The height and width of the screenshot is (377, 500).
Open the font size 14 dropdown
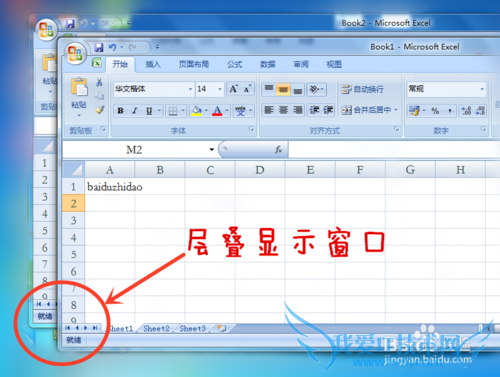pos(220,89)
